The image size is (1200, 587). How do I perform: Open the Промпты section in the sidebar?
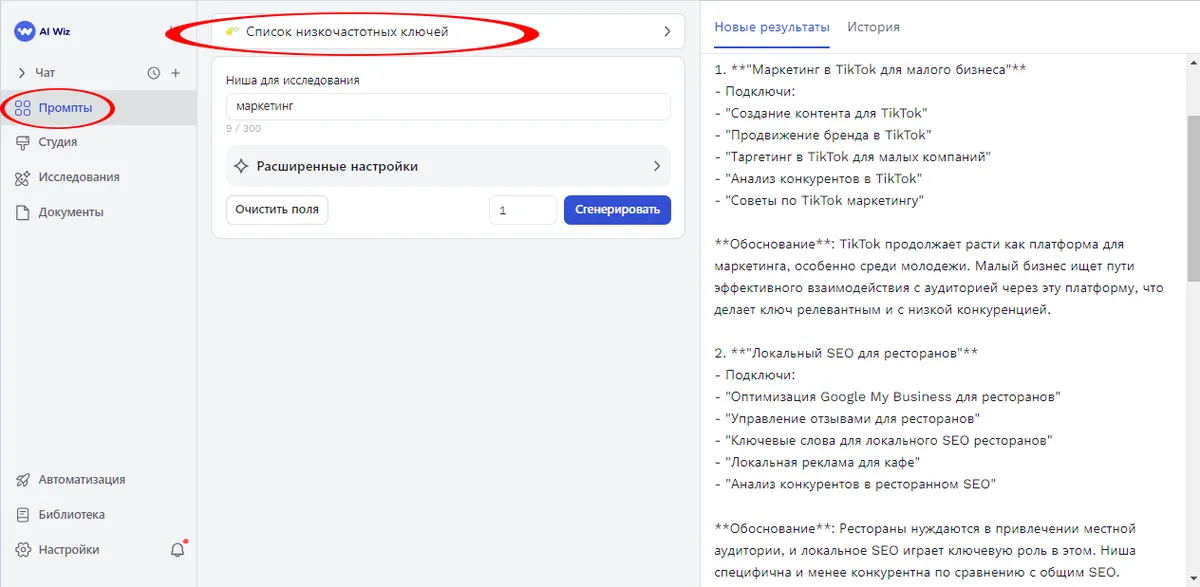pos(61,108)
